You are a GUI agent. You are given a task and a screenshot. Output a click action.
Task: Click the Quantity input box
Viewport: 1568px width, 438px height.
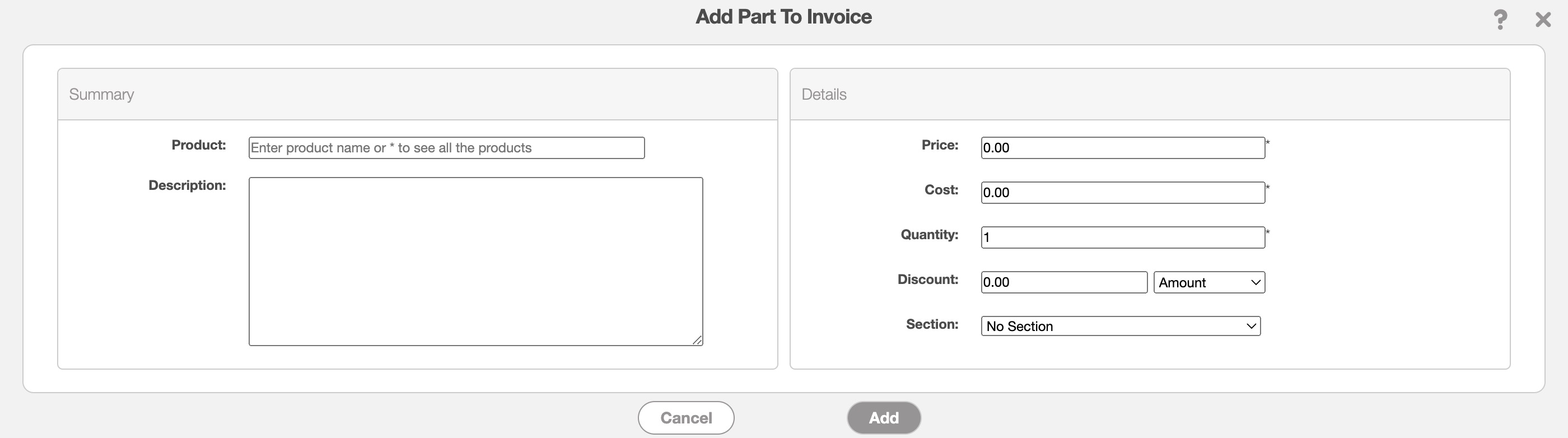tap(1122, 237)
